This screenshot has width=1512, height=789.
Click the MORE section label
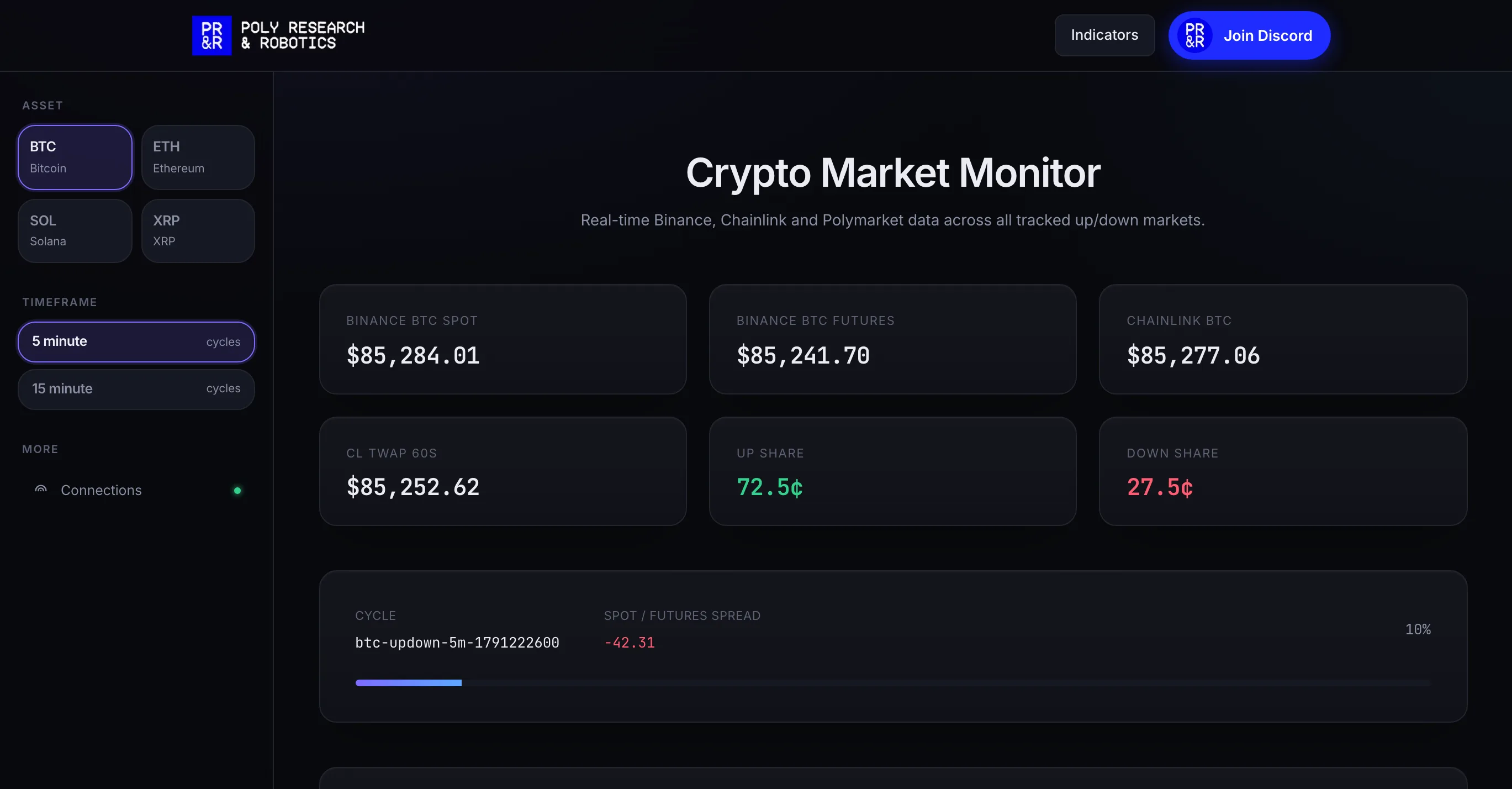pyautogui.click(x=40, y=449)
